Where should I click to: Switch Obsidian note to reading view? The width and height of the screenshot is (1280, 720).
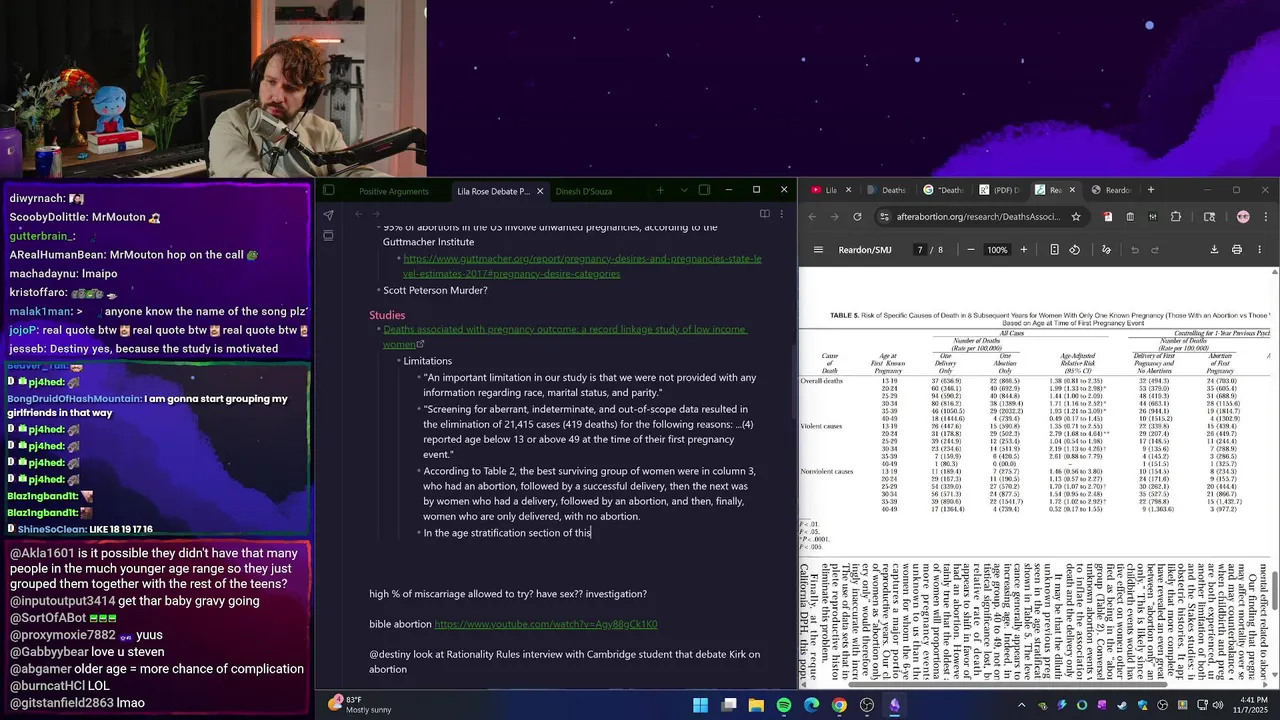(x=764, y=214)
